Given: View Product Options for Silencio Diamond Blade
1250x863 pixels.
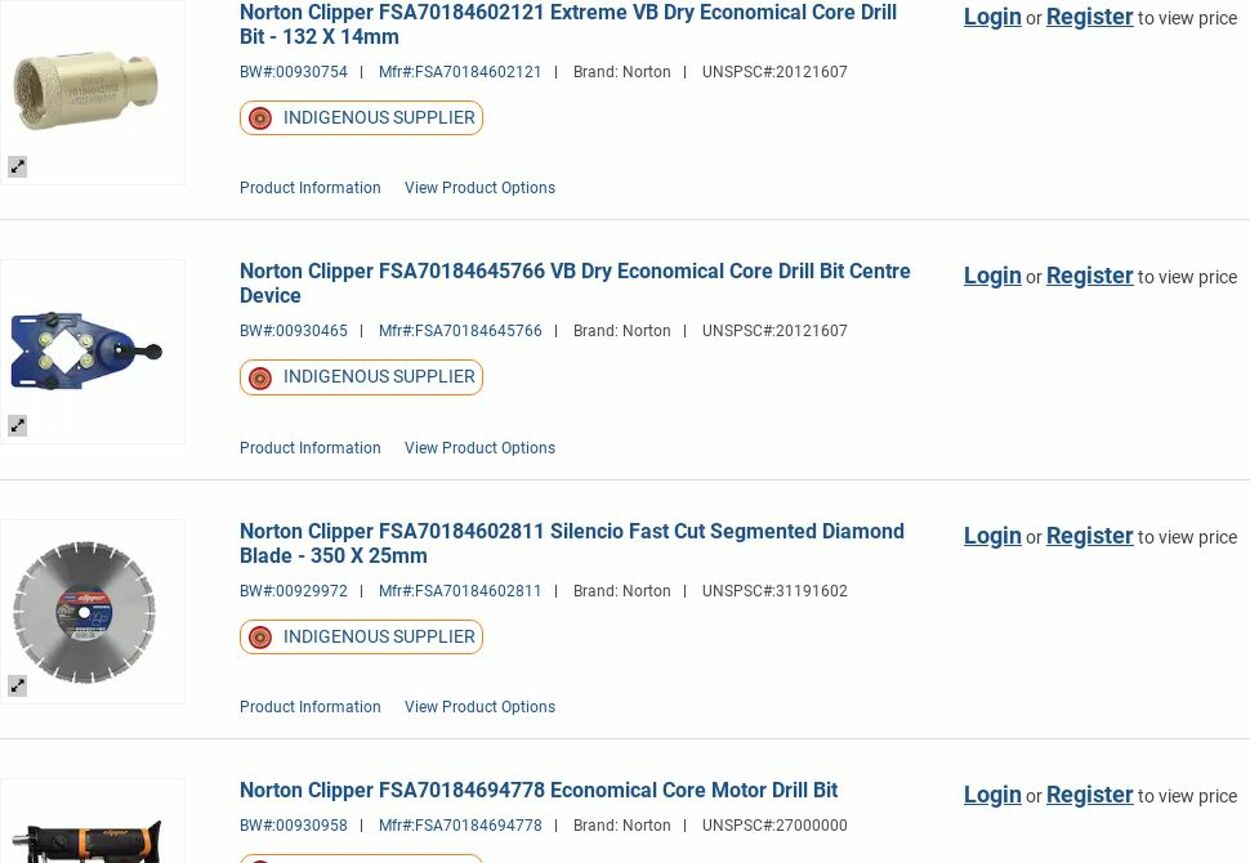Looking at the screenshot, I should click(x=479, y=707).
